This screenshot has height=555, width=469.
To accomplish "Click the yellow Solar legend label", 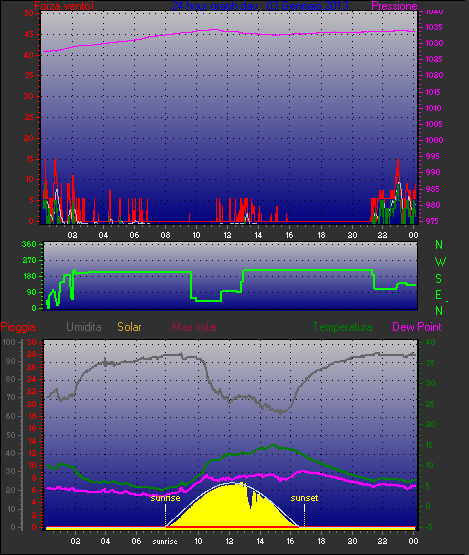I will click(x=129, y=327).
